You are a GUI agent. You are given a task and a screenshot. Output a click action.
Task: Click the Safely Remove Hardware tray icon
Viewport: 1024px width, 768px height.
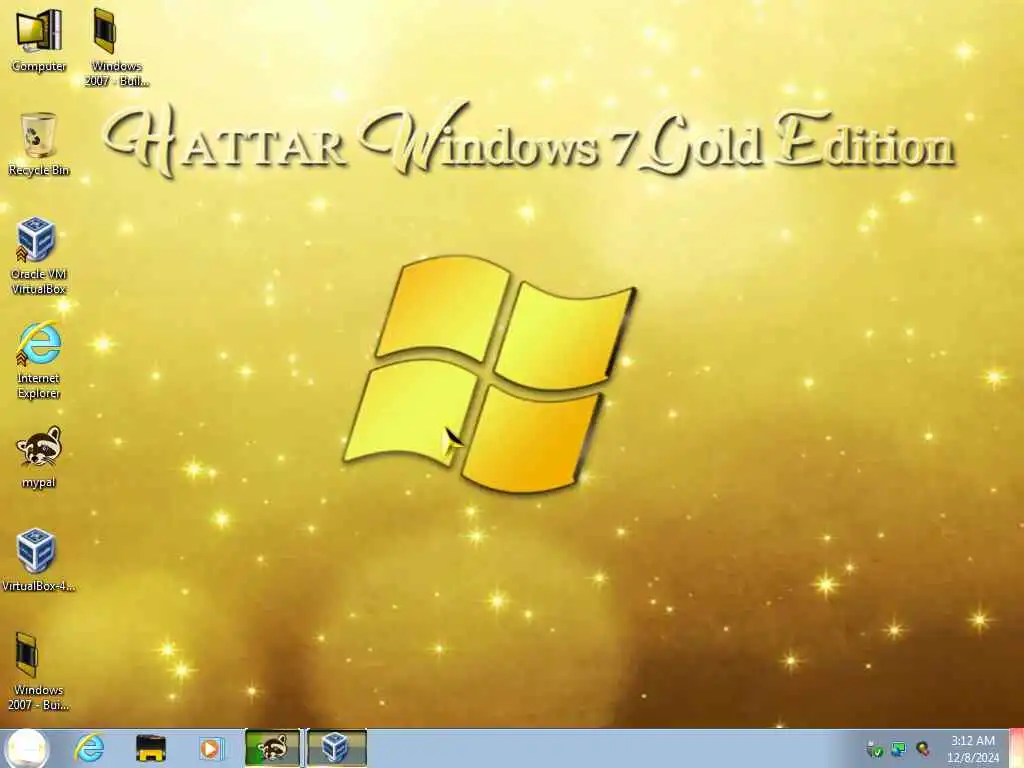point(874,749)
